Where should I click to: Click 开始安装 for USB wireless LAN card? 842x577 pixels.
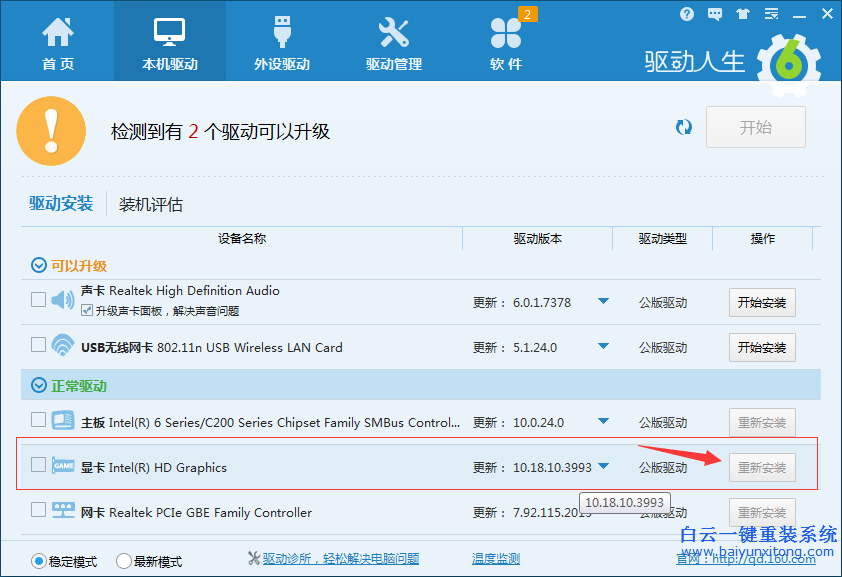tap(762, 347)
